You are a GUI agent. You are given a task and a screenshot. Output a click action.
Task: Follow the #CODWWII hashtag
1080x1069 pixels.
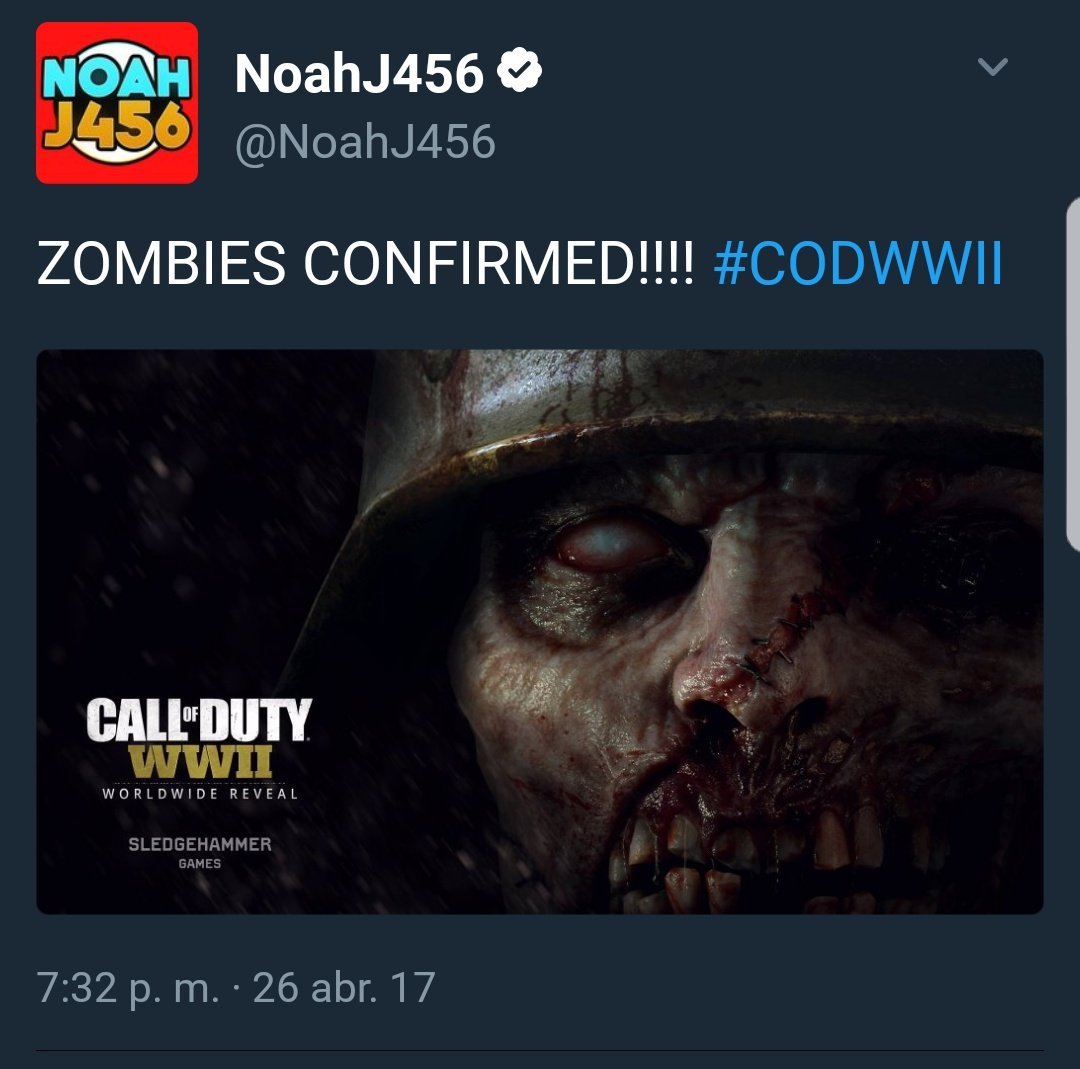(858, 262)
